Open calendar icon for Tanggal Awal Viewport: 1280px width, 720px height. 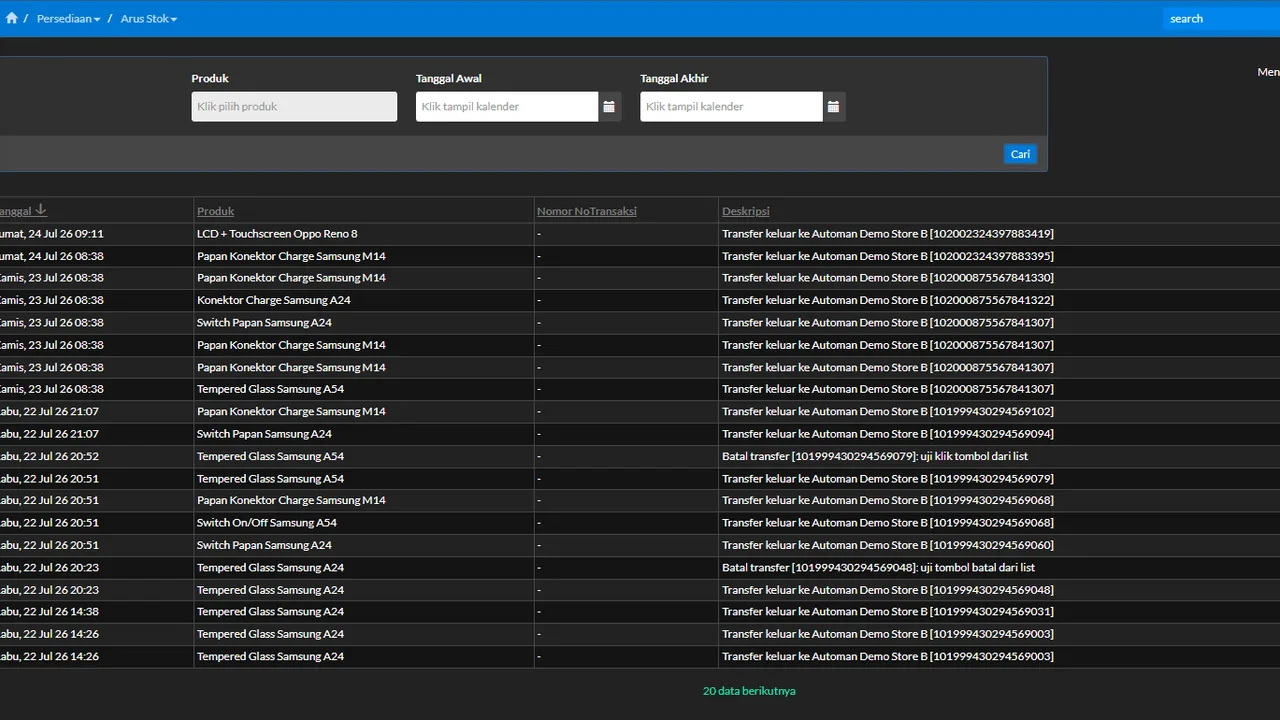609,107
